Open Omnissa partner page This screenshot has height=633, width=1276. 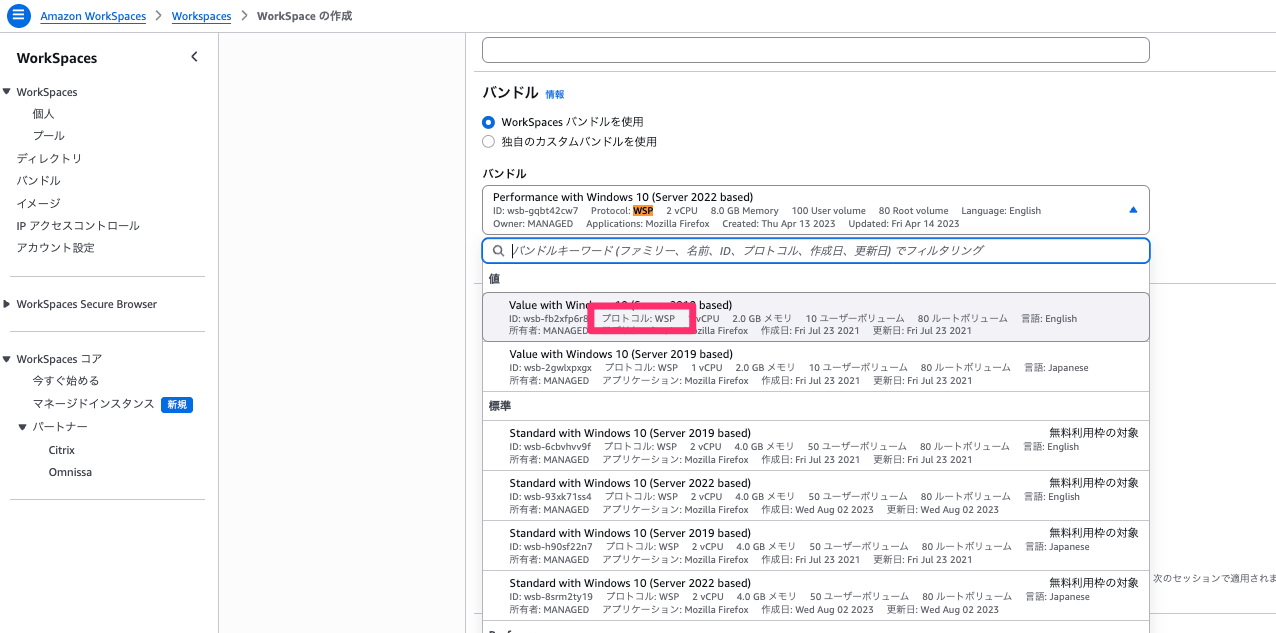coord(70,472)
